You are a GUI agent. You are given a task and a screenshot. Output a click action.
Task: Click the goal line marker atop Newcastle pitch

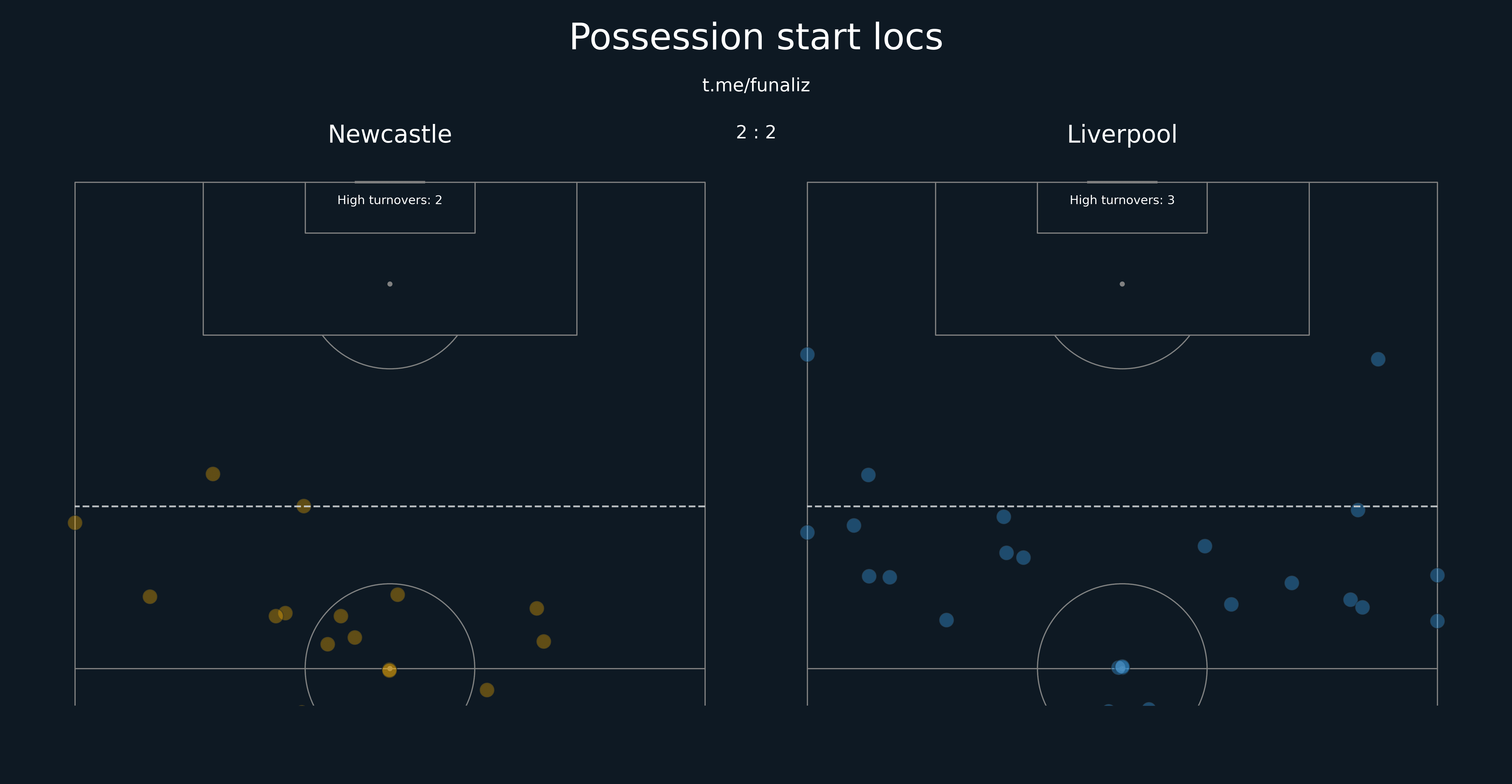pyautogui.click(x=390, y=182)
